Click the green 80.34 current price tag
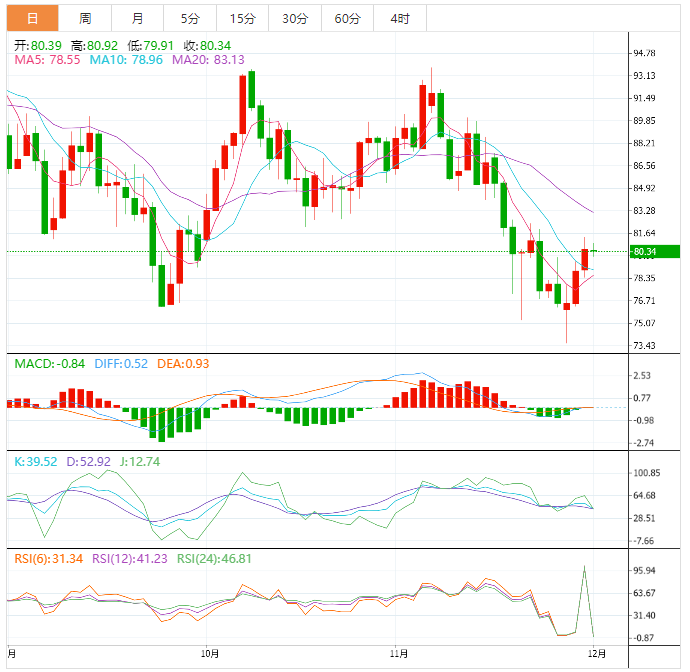 pos(655,252)
